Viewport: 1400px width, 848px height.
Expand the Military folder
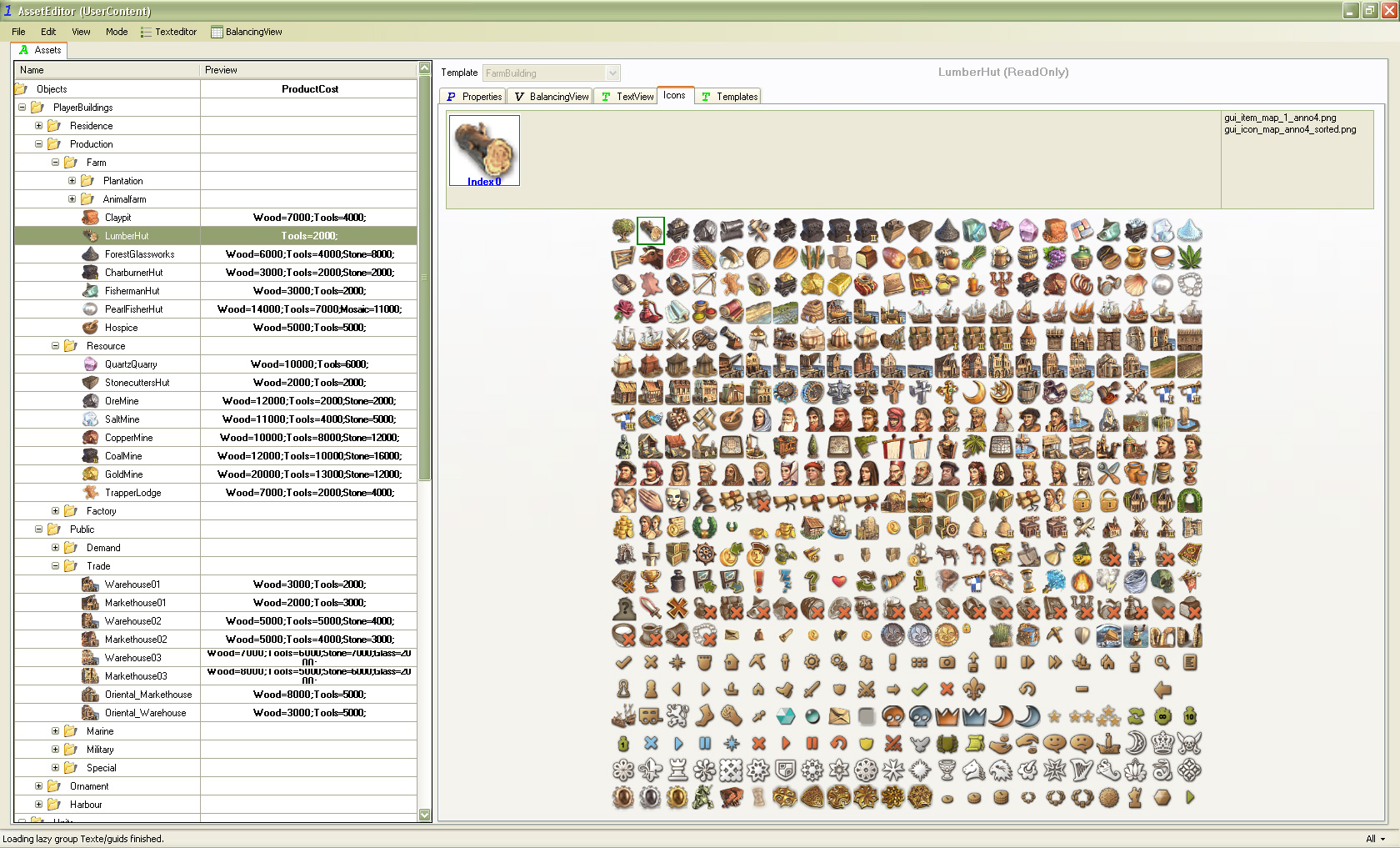click(x=56, y=750)
